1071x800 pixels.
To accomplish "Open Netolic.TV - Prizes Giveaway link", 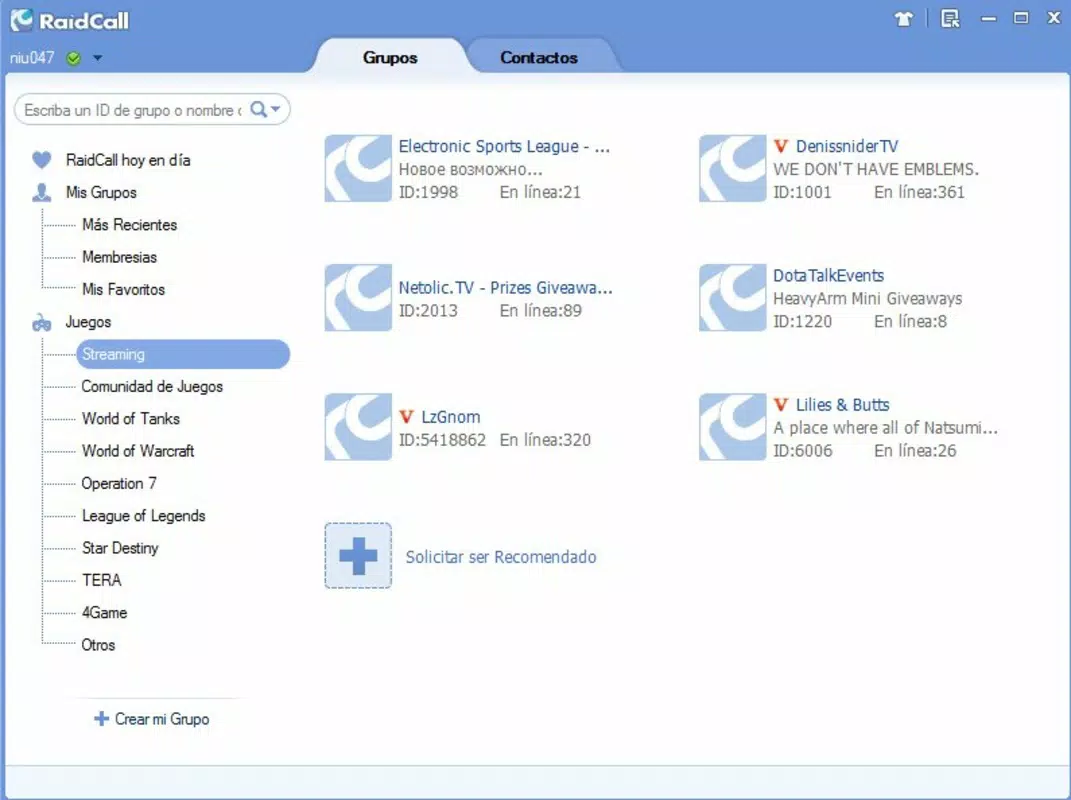I will pos(505,288).
